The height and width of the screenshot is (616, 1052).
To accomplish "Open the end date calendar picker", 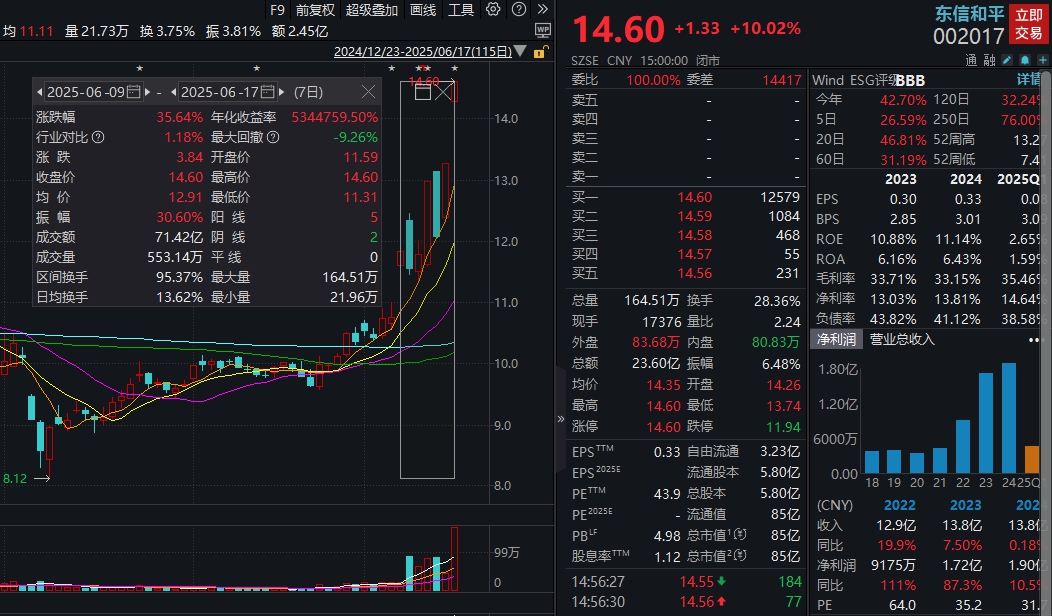I will point(268,92).
